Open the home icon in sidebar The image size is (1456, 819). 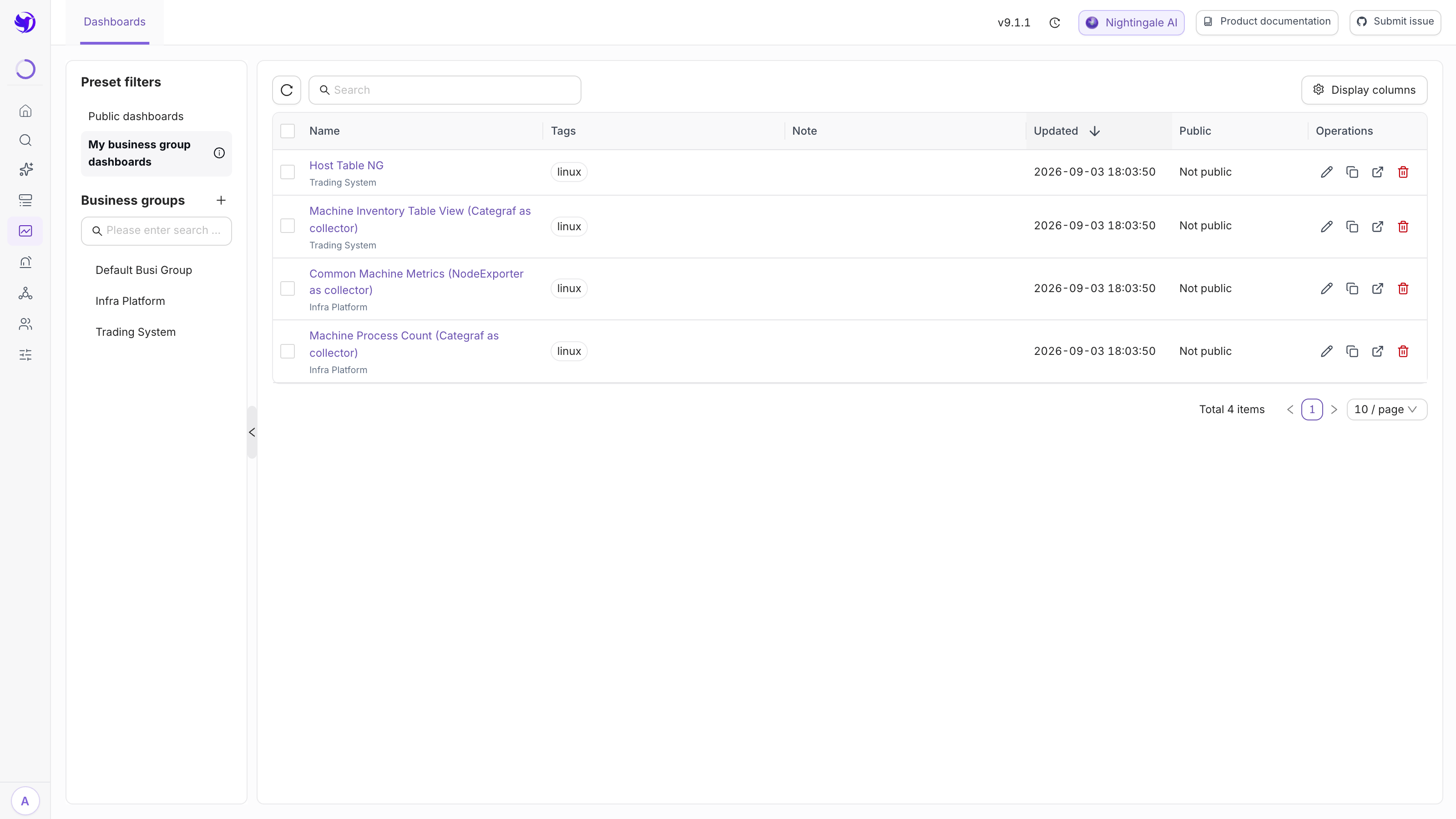tap(25, 111)
